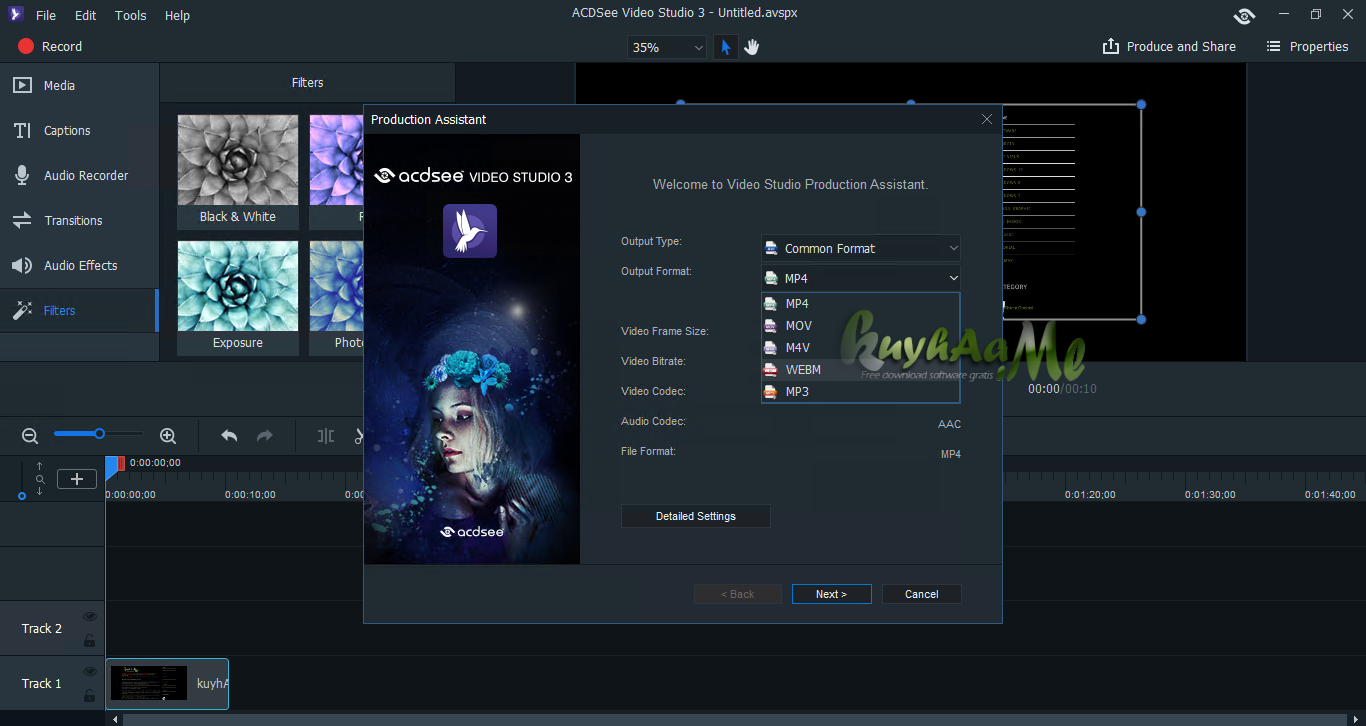Open the Properties panel

[1307, 46]
